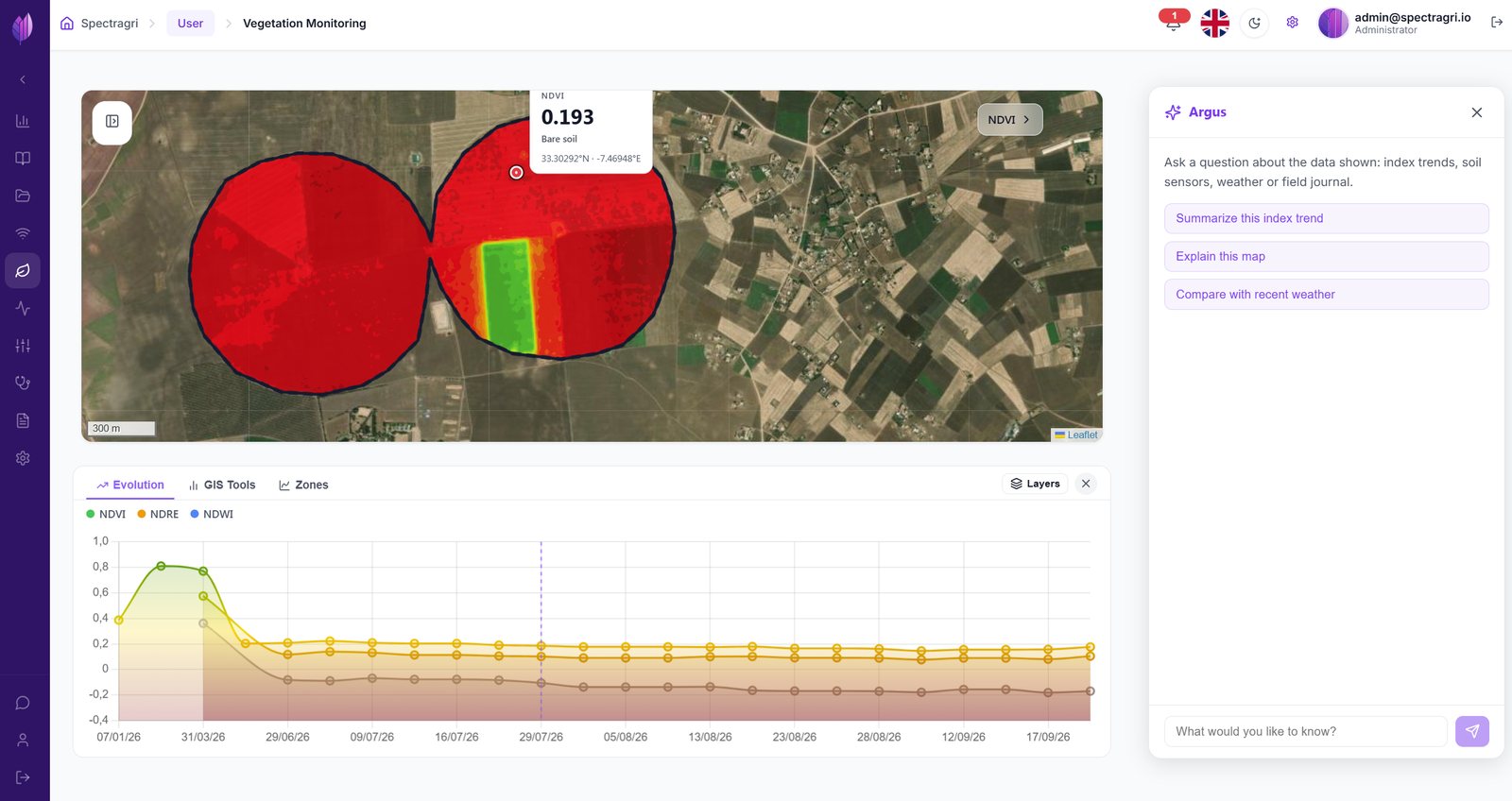Click 'Explain this map' suggestion
Image resolution: width=1512 pixels, height=801 pixels.
coord(1327,256)
